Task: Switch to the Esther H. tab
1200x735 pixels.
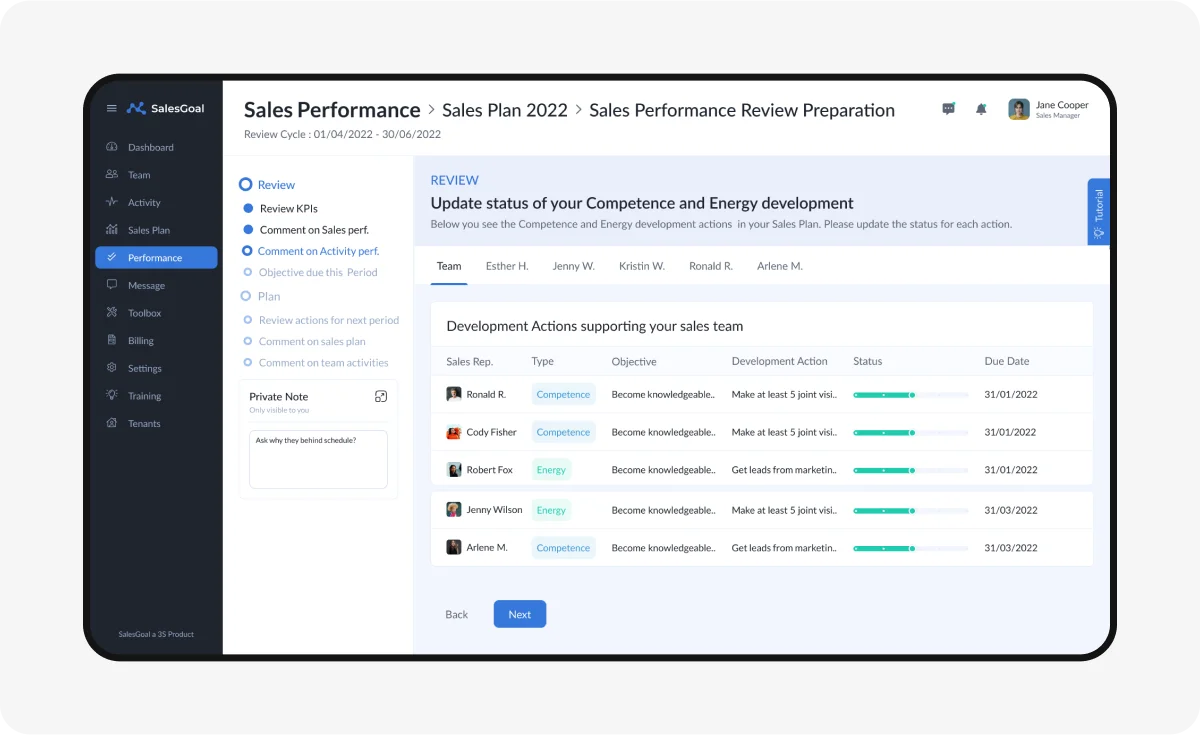Action: coord(507,266)
